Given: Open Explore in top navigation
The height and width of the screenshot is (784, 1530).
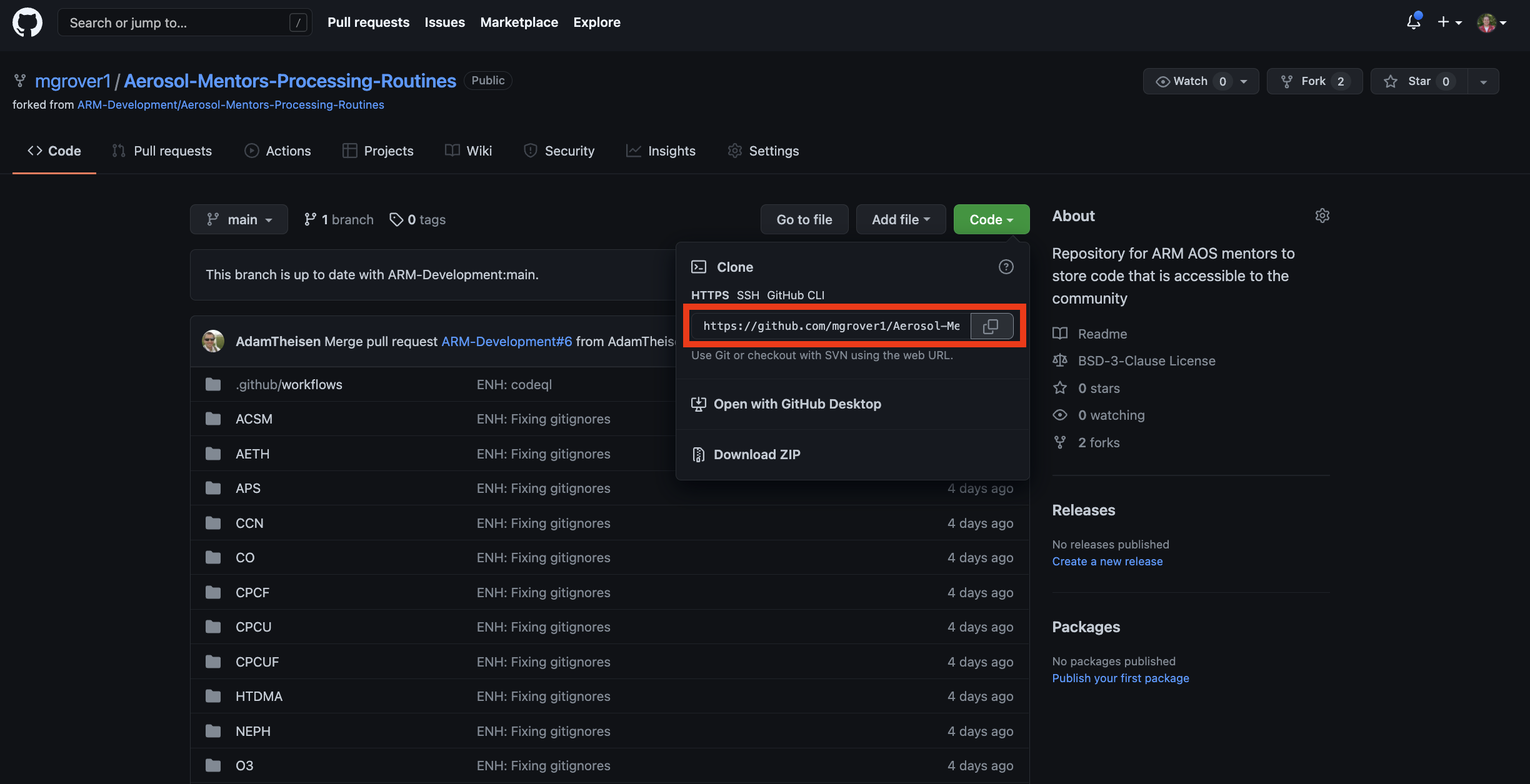Looking at the screenshot, I should 597,22.
